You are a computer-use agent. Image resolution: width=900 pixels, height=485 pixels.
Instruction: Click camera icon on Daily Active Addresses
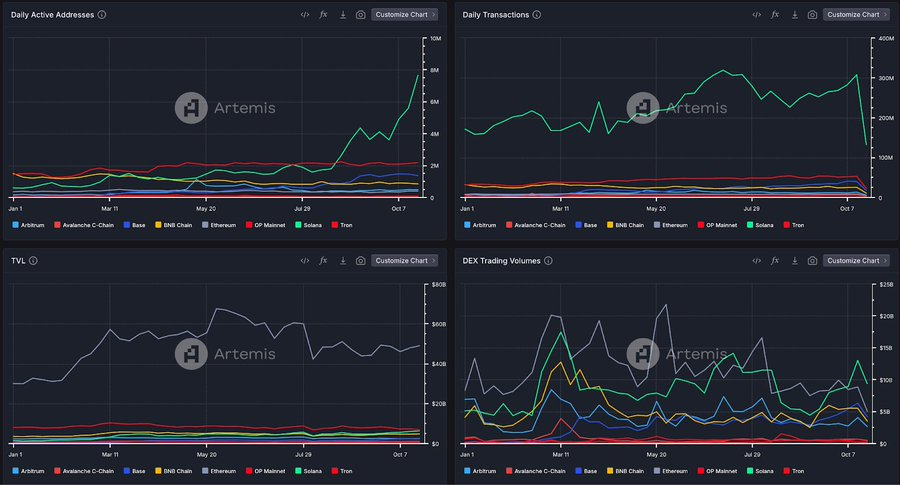[360, 15]
